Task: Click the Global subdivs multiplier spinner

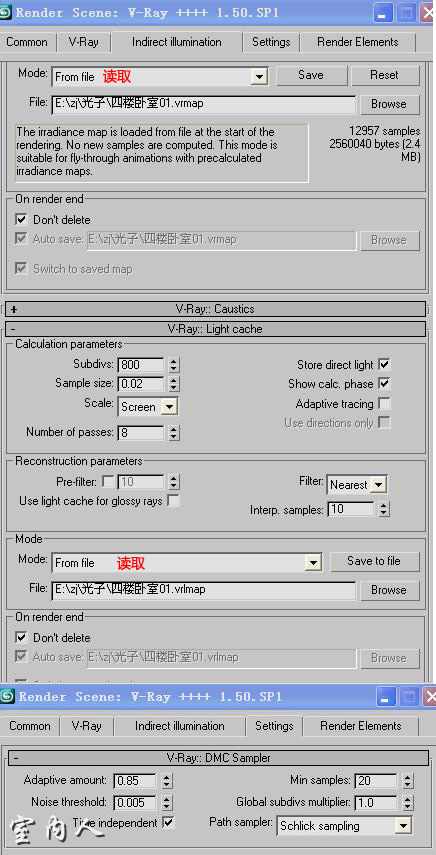Action: point(408,802)
